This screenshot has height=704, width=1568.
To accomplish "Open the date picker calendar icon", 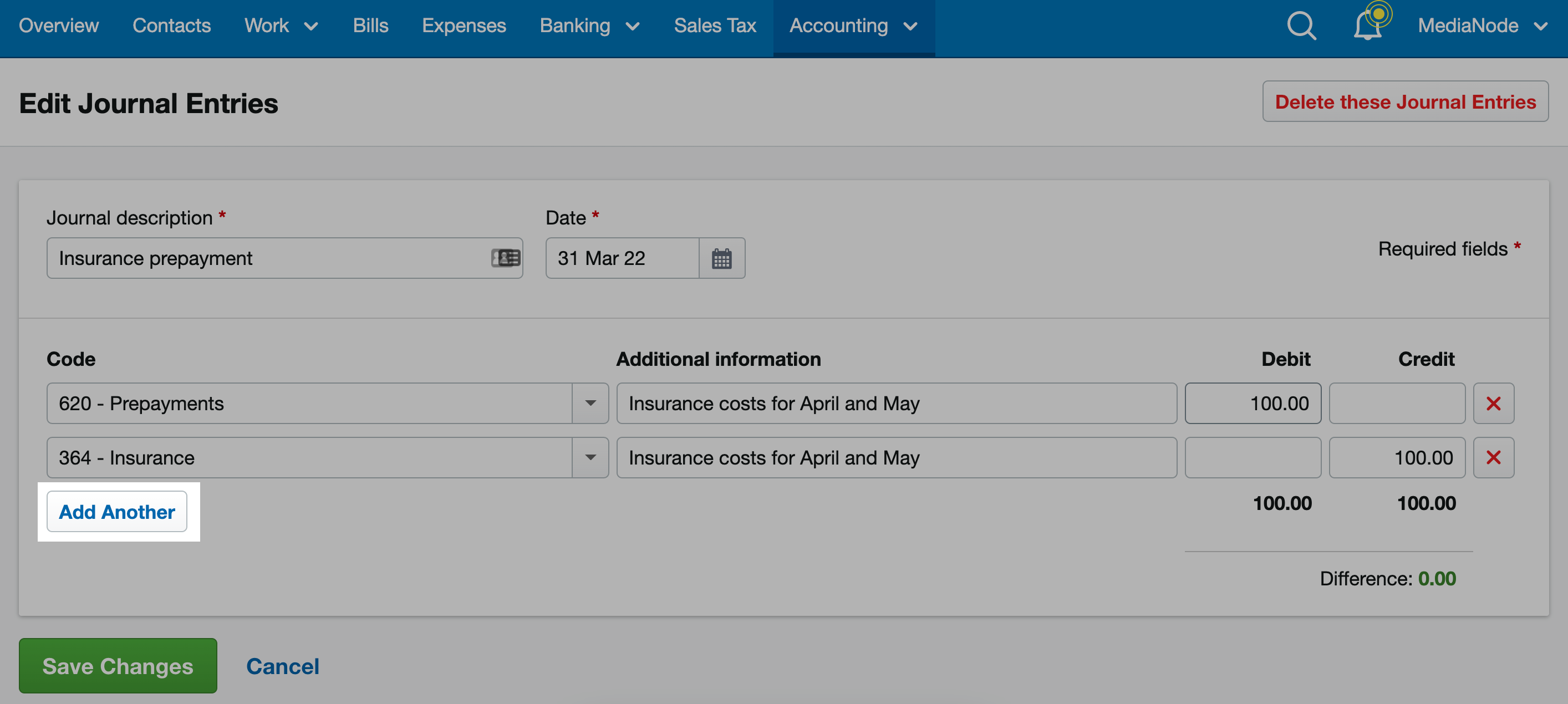I will 721,258.
